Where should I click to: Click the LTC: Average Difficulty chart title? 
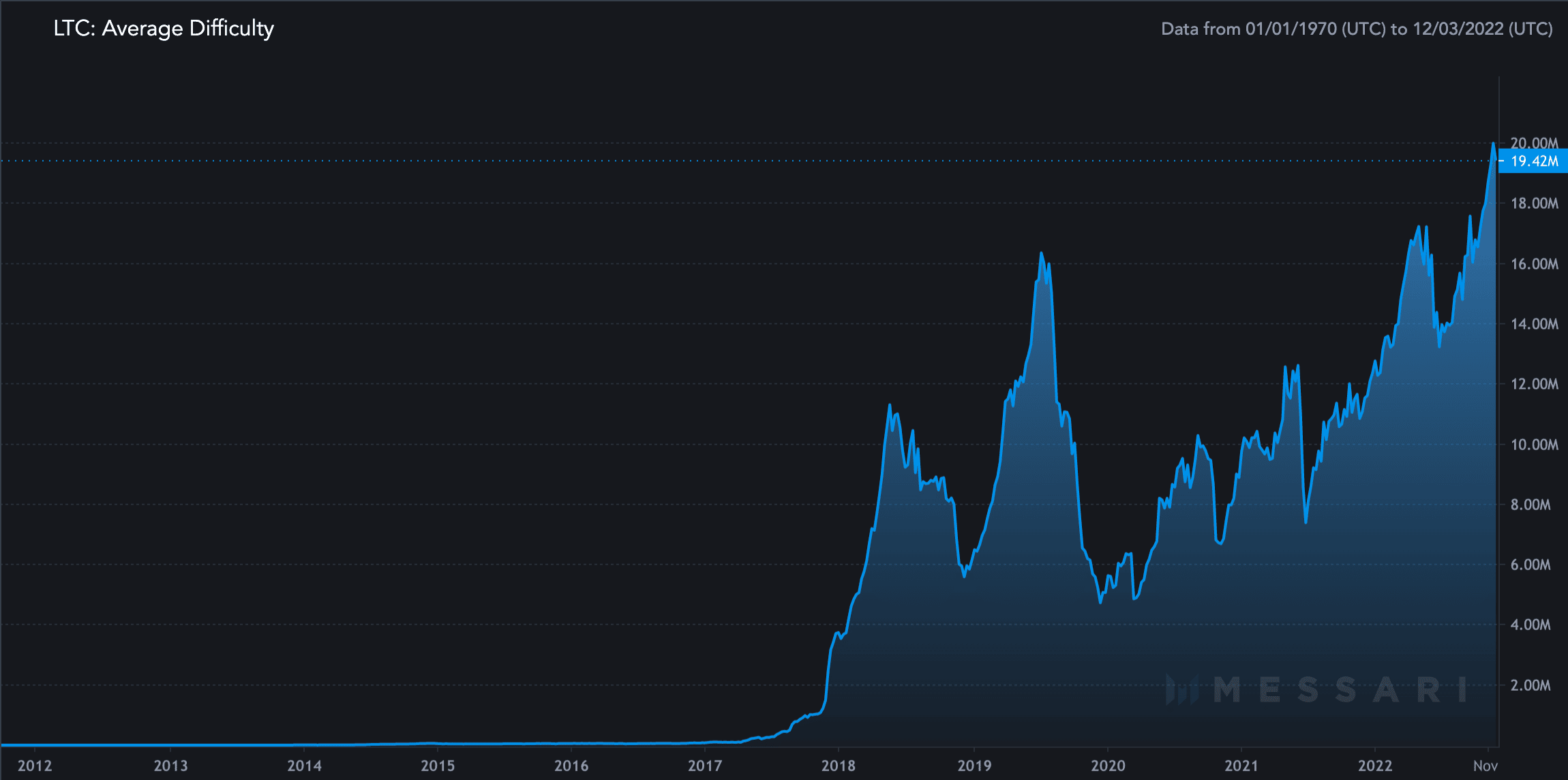[x=164, y=29]
